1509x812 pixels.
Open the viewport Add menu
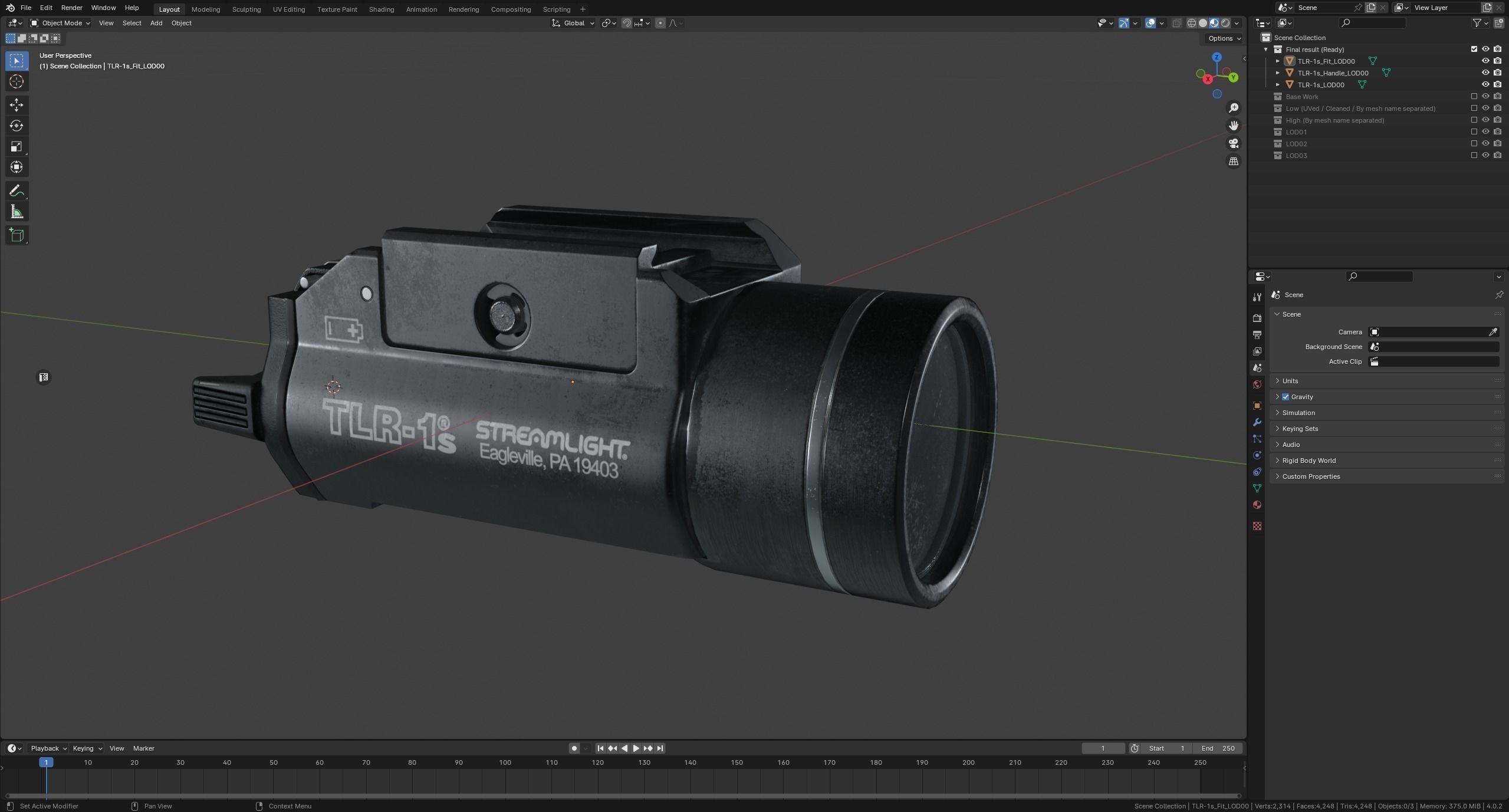tap(156, 23)
